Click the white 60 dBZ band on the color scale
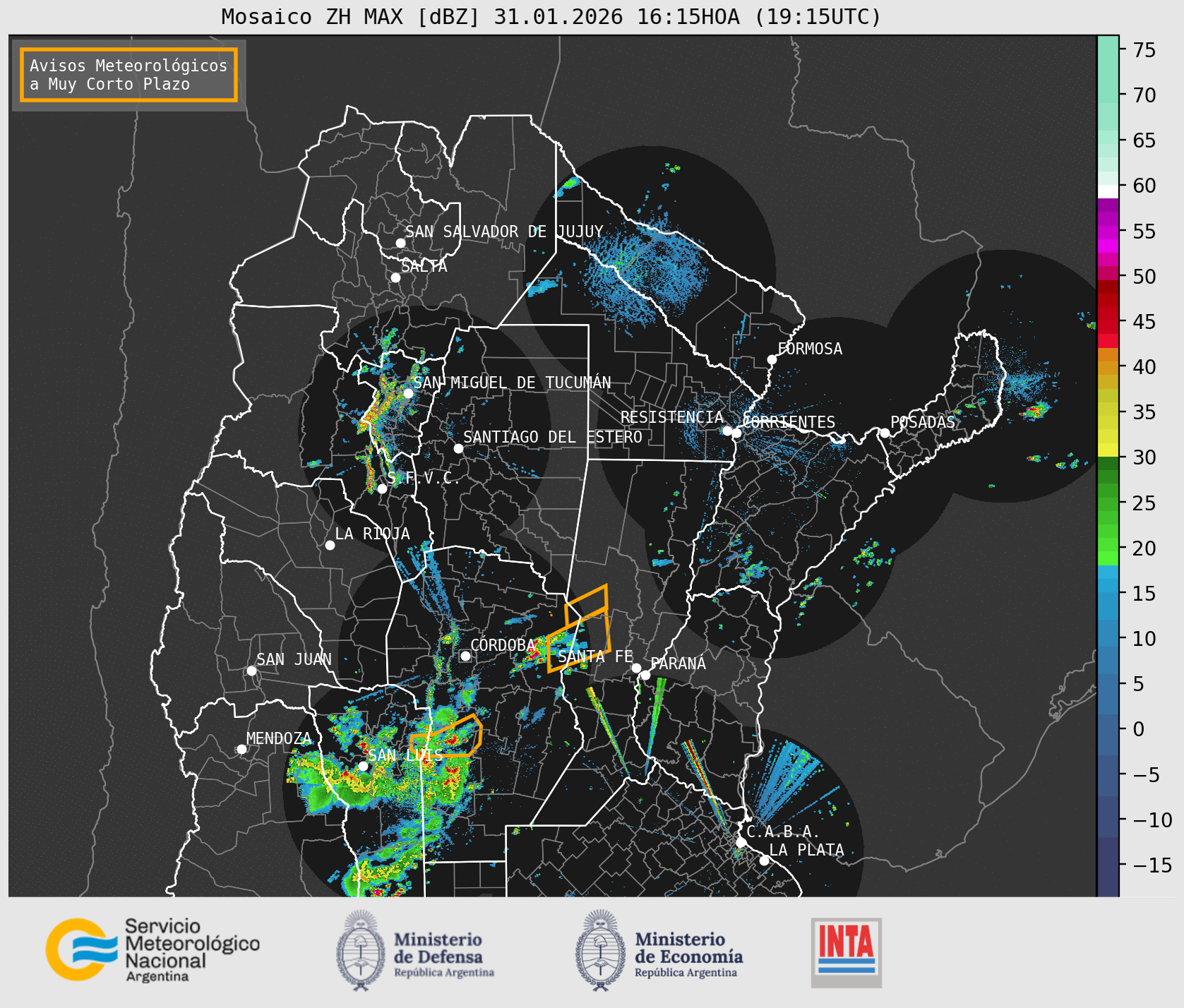The image size is (1184, 1008). point(1108,191)
